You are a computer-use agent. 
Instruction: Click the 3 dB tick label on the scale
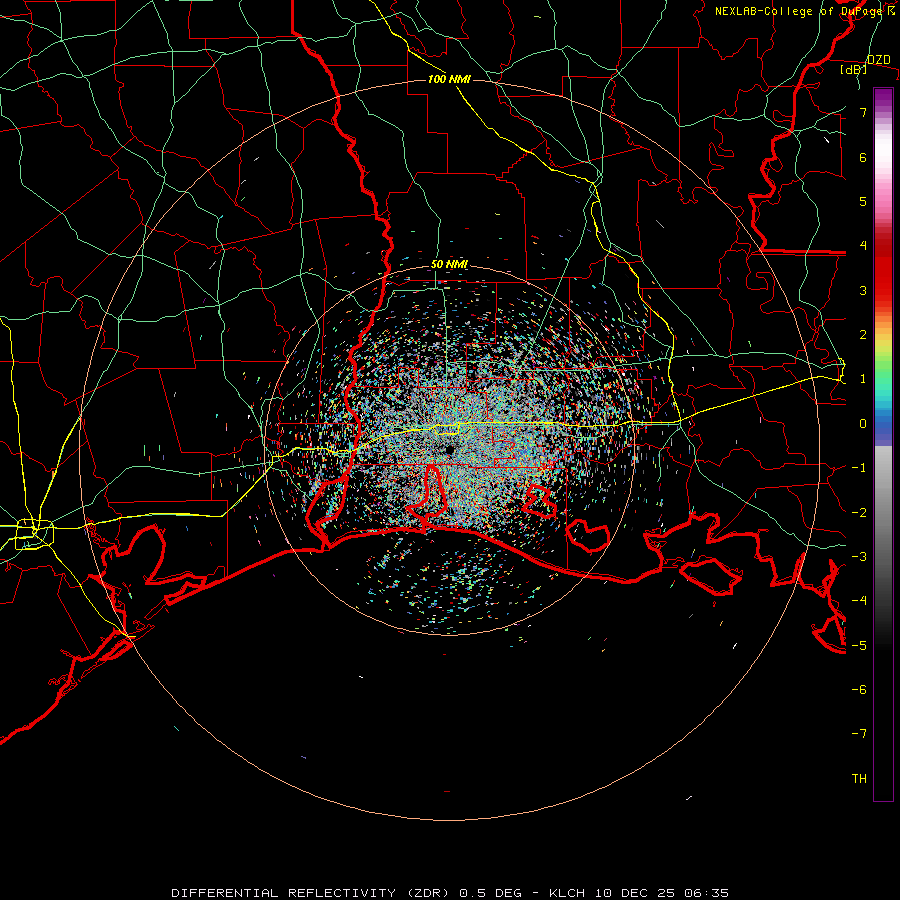point(863,290)
